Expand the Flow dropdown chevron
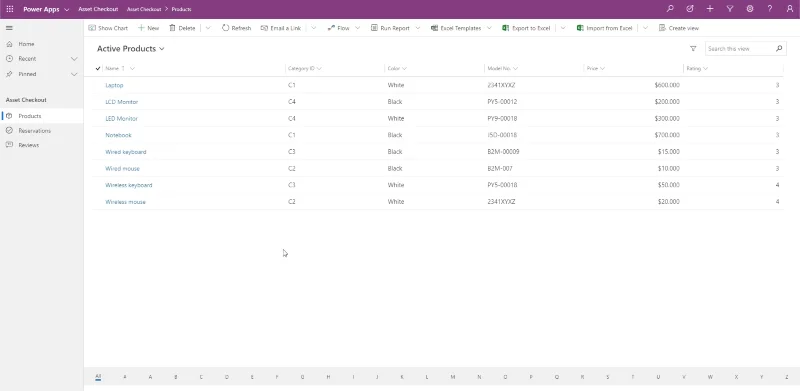 pos(358,28)
